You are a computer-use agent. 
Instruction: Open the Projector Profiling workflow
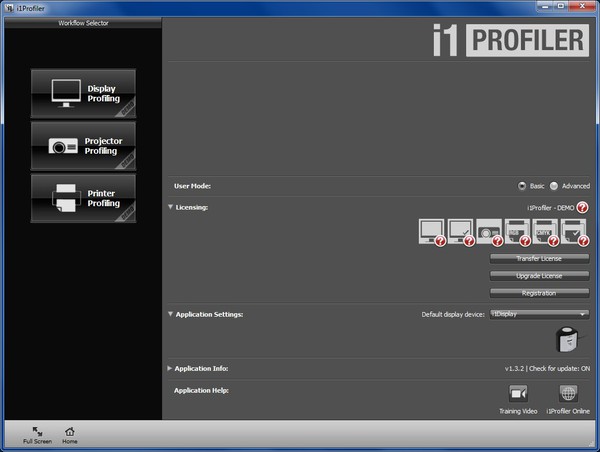[x=83, y=146]
